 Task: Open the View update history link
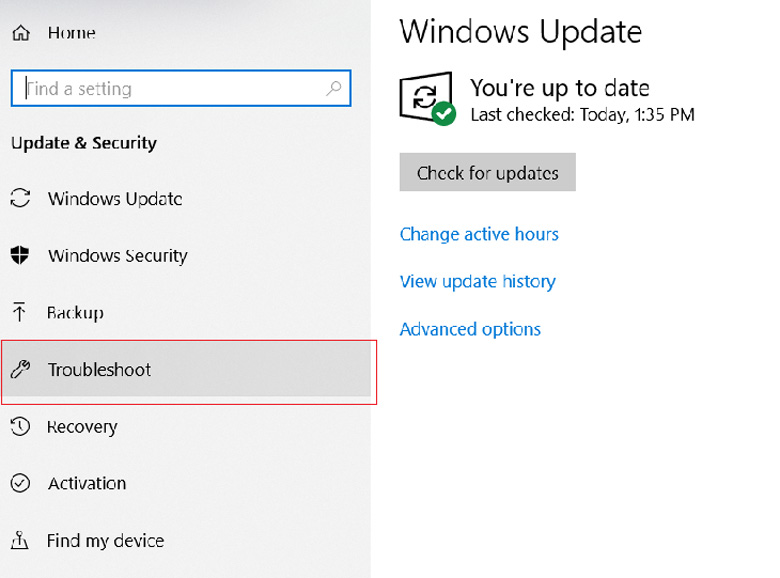click(478, 282)
